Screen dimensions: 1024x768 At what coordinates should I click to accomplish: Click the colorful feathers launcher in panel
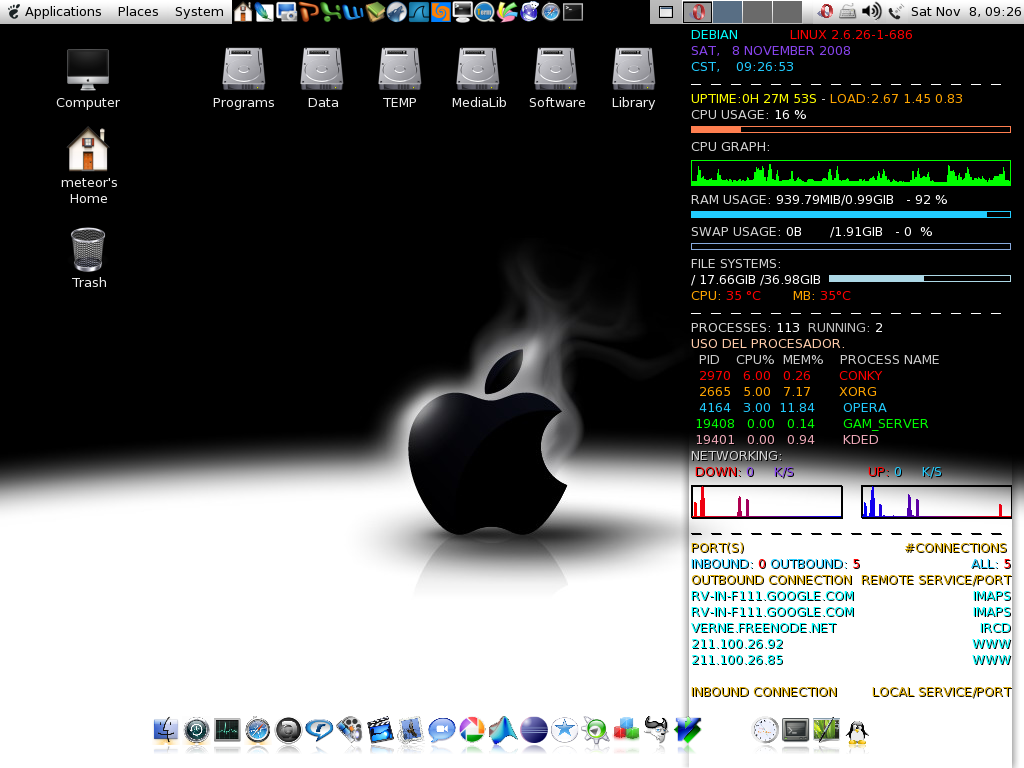coord(507,12)
